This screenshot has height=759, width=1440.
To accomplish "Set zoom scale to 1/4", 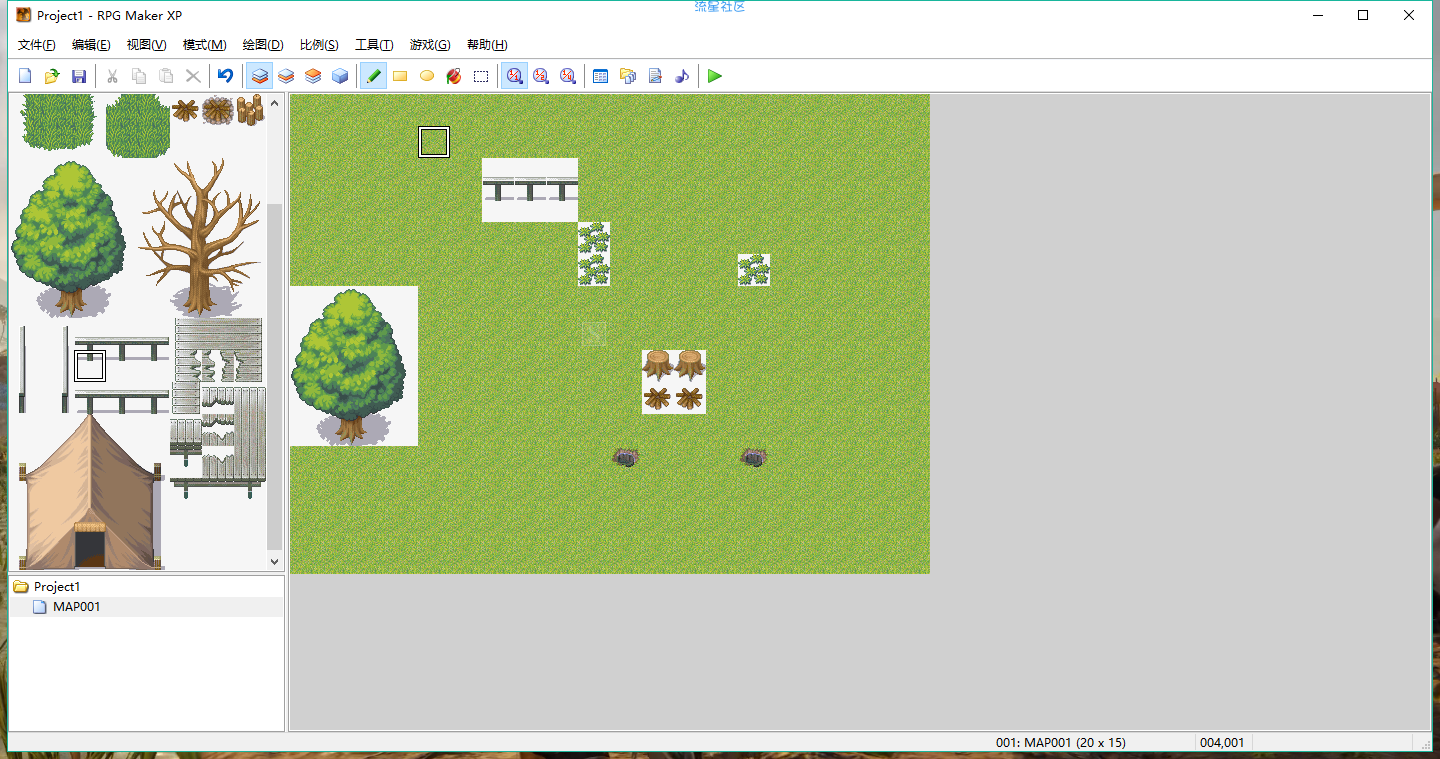I will tap(568, 76).
